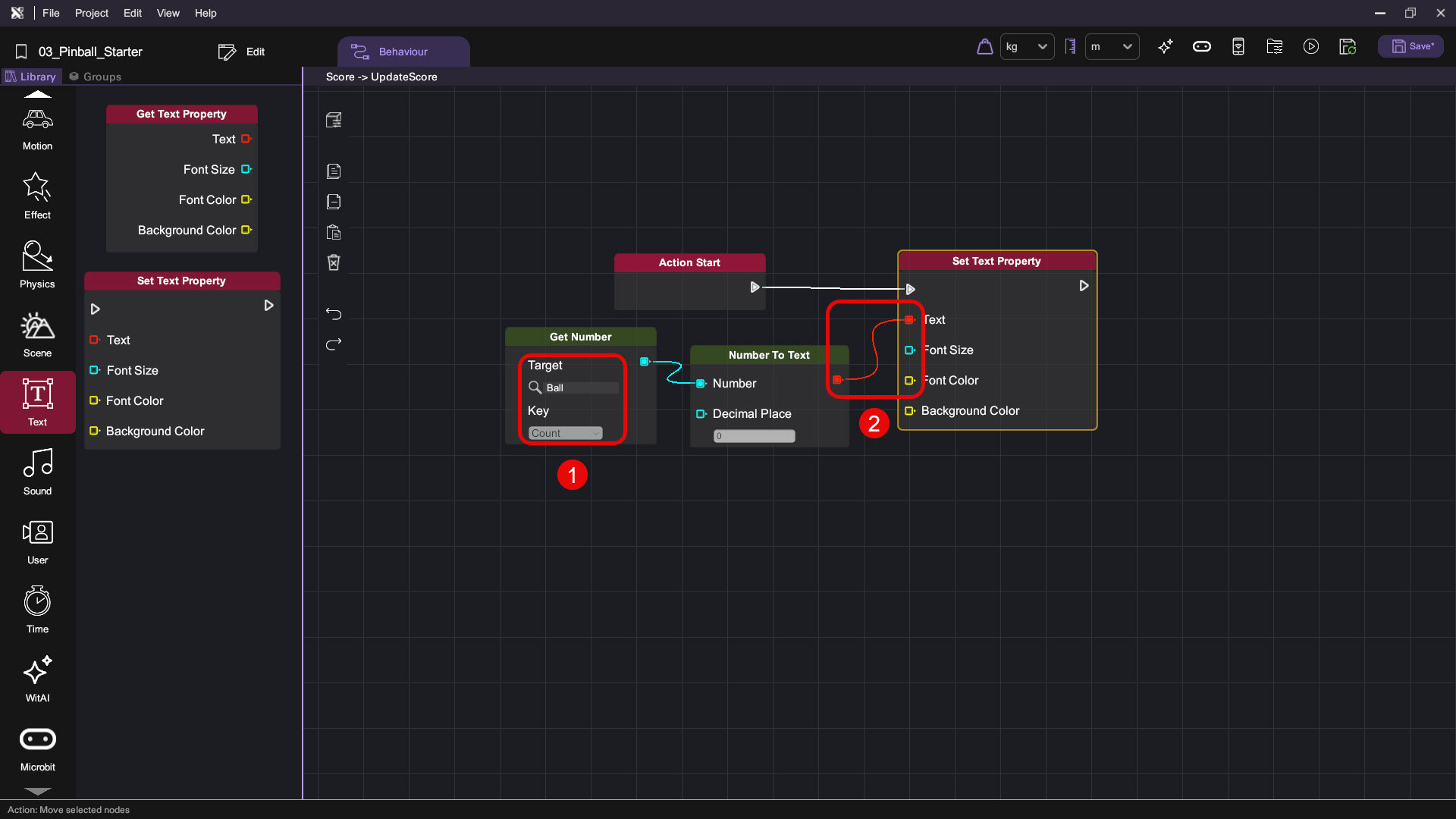The width and height of the screenshot is (1456, 819).
Task: Open the Sound library category
Action: [37, 472]
